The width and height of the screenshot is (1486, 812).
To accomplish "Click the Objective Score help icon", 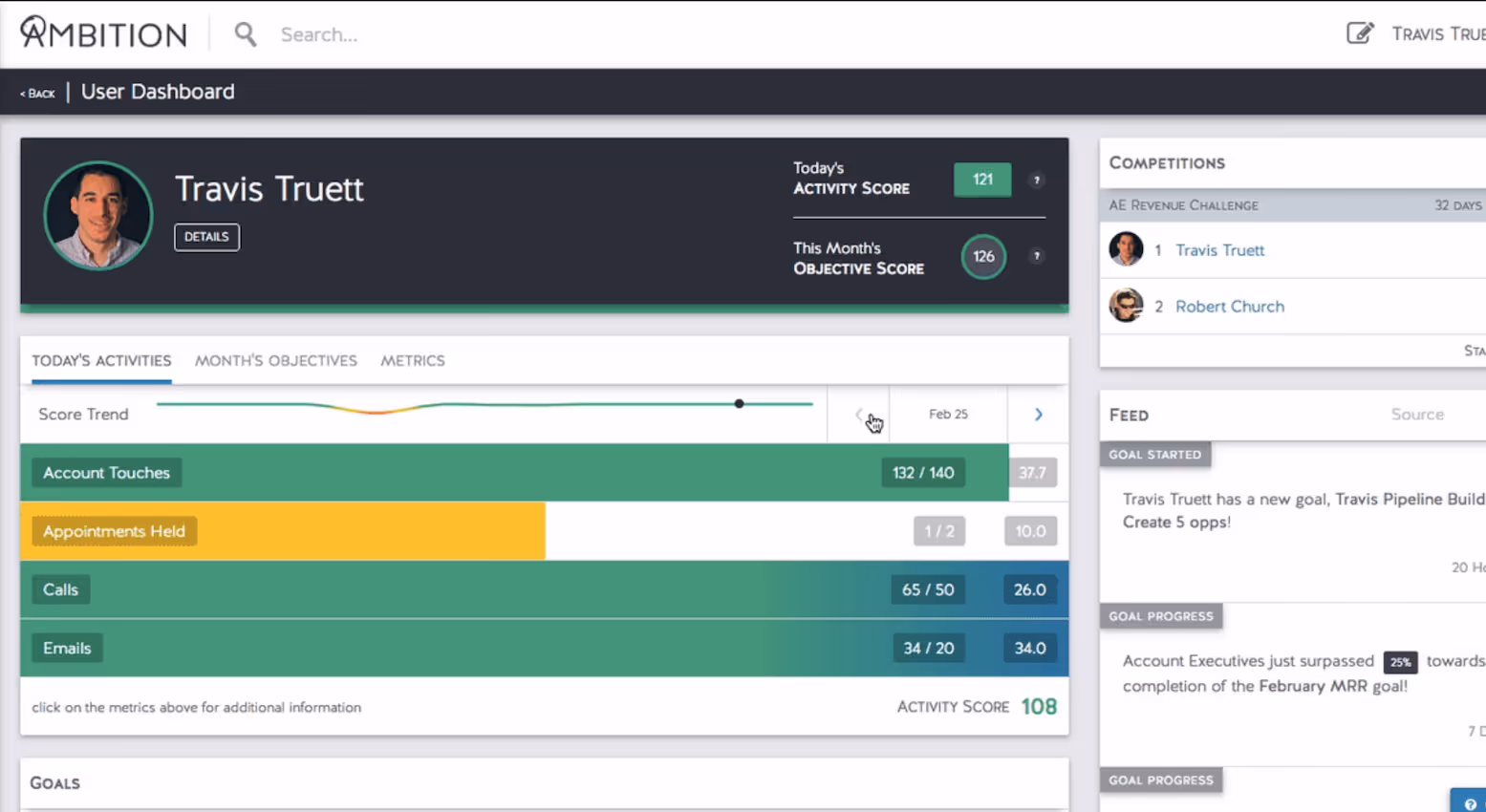I will tap(1036, 256).
